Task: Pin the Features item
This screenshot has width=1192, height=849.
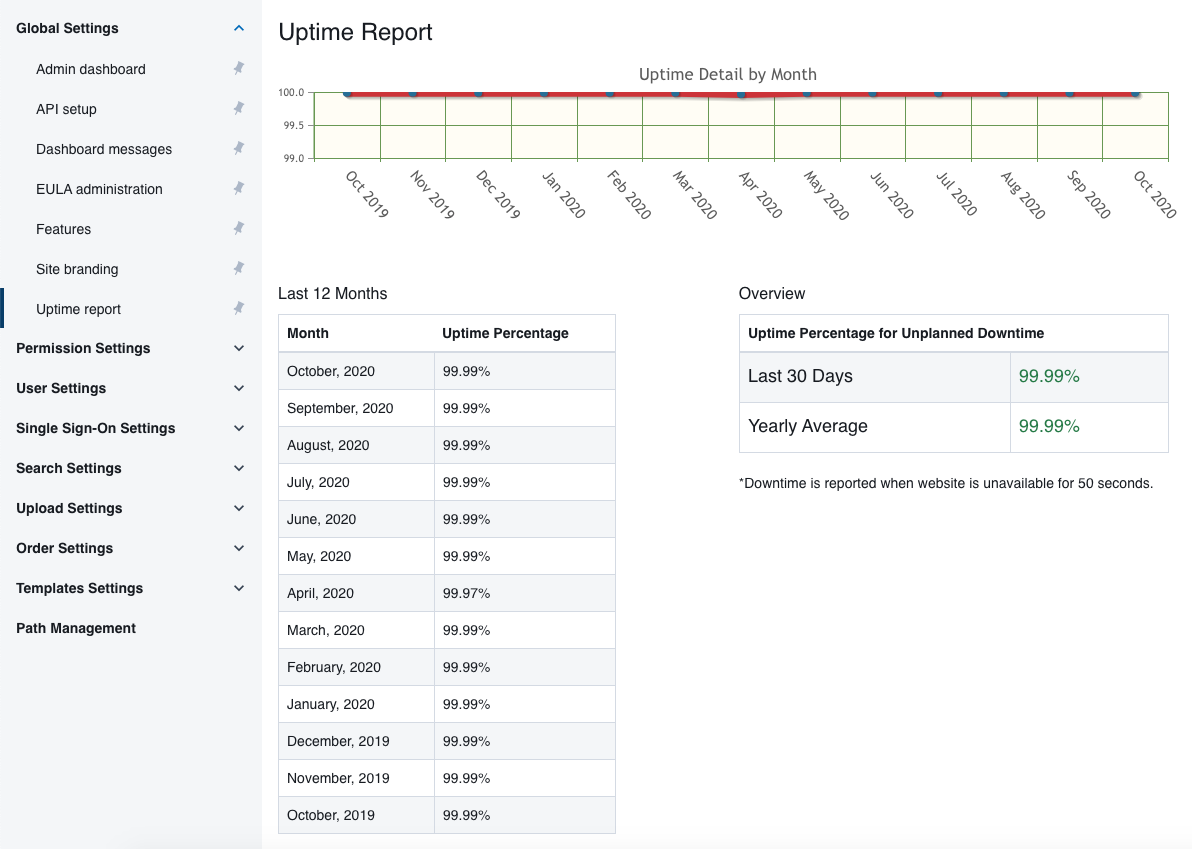Action: coord(239,229)
